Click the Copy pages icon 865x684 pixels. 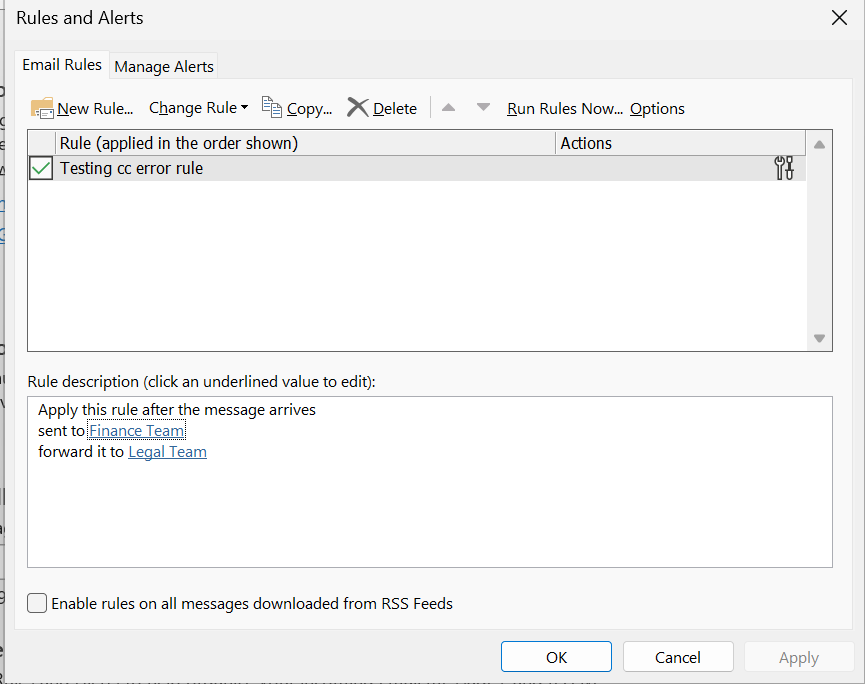click(x=271, y=107)
